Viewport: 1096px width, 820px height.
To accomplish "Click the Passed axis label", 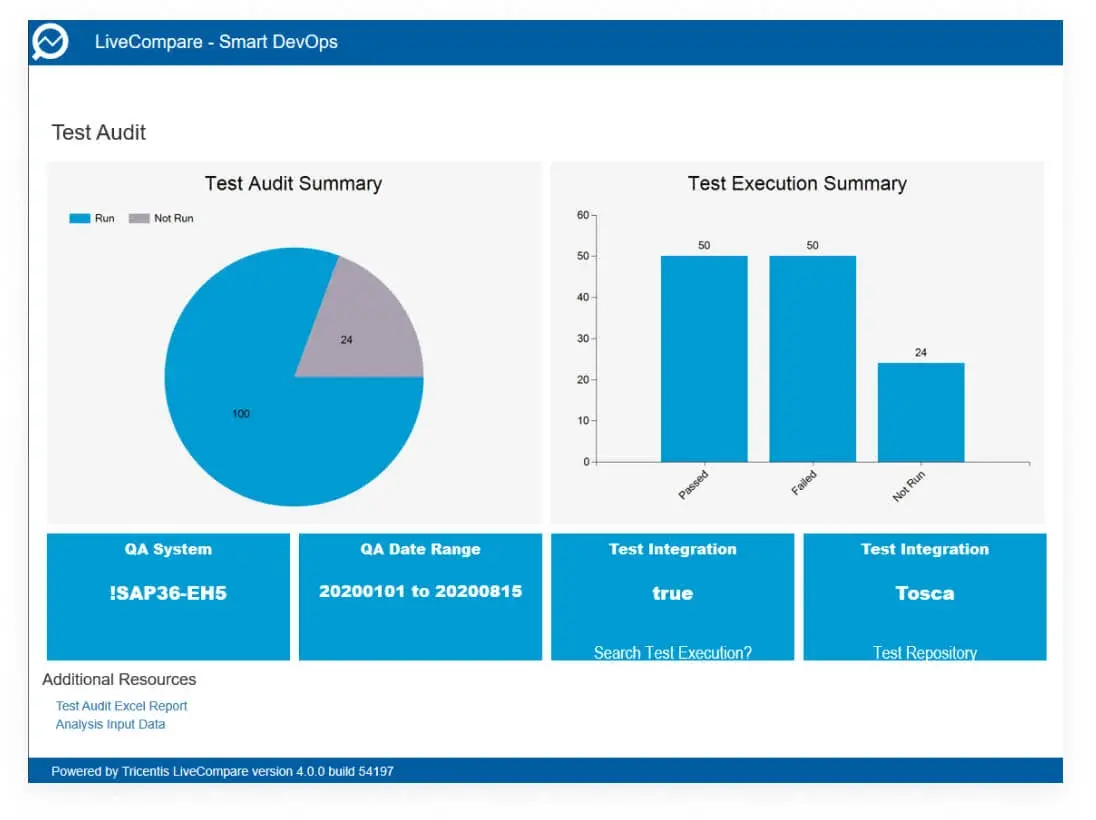I will pos(693,484).
